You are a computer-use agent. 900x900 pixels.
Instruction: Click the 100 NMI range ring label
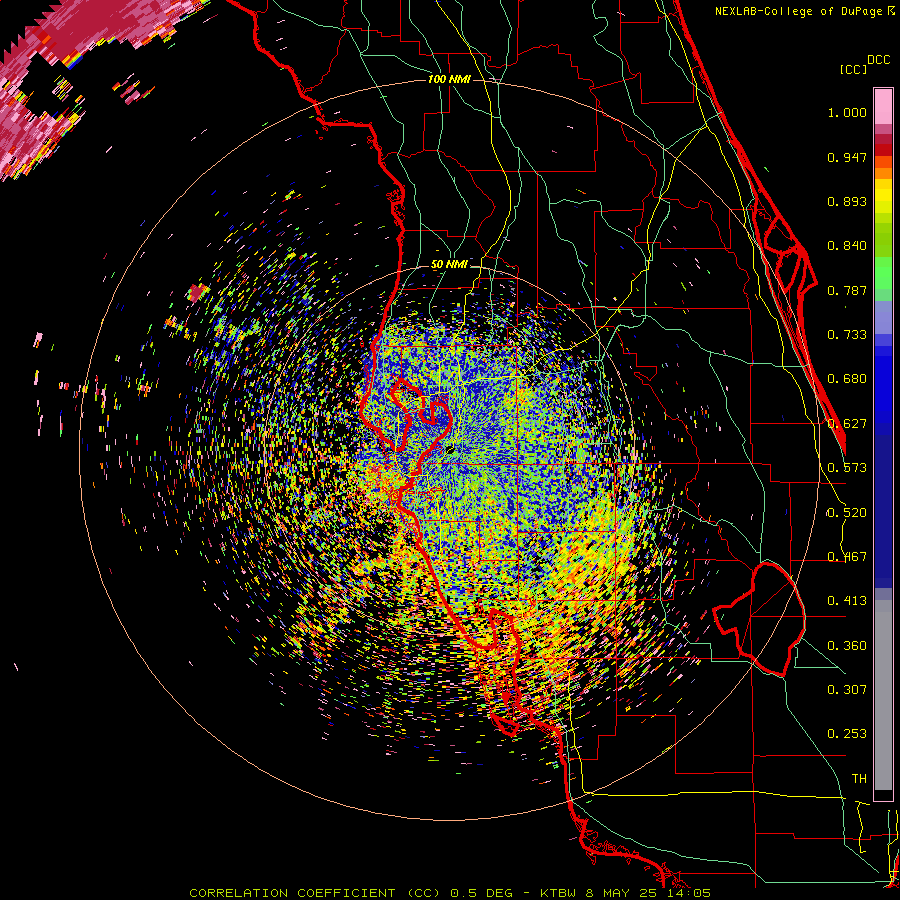449,79
